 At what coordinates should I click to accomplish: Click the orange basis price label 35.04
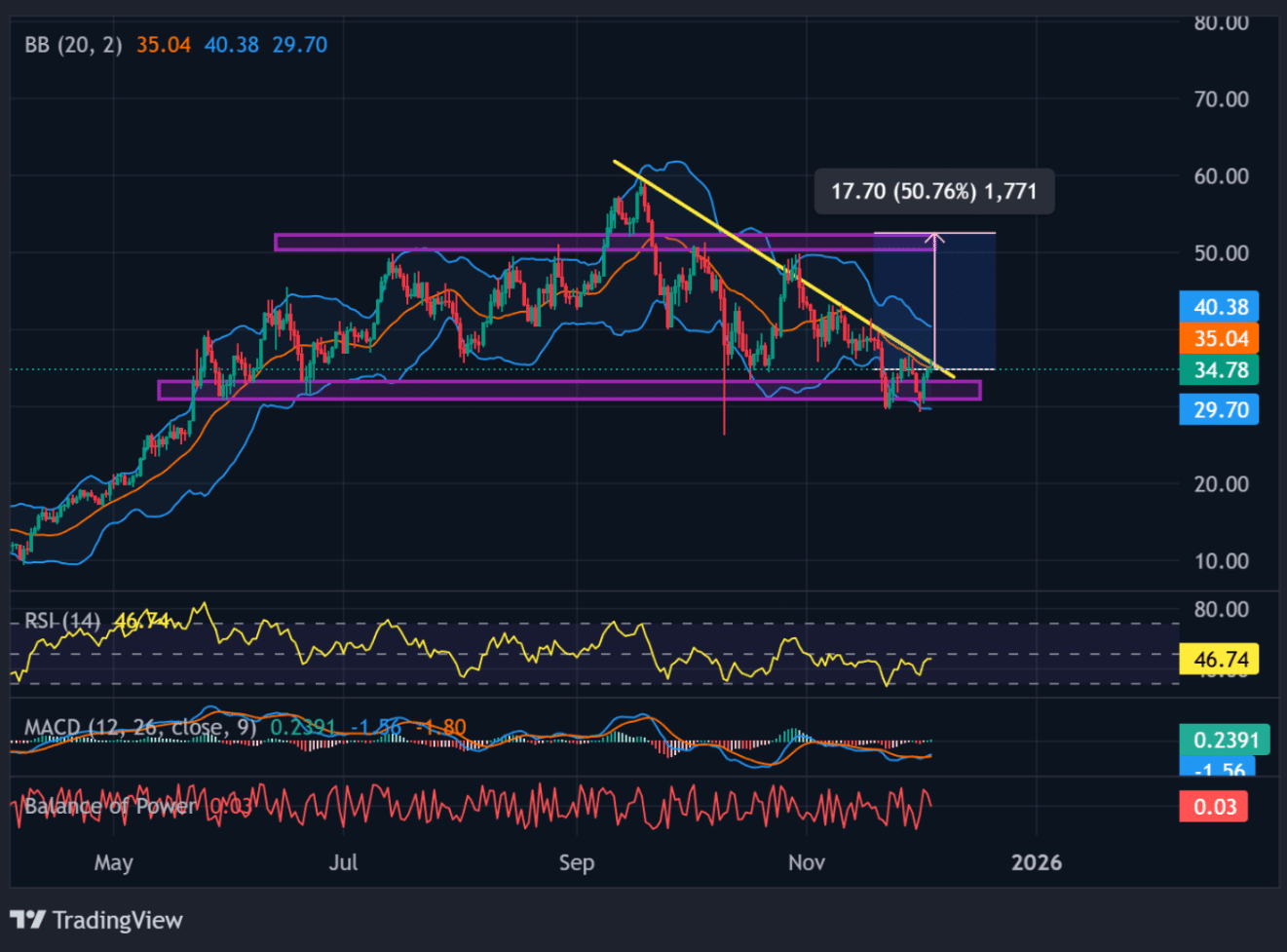click(1219, 338)
